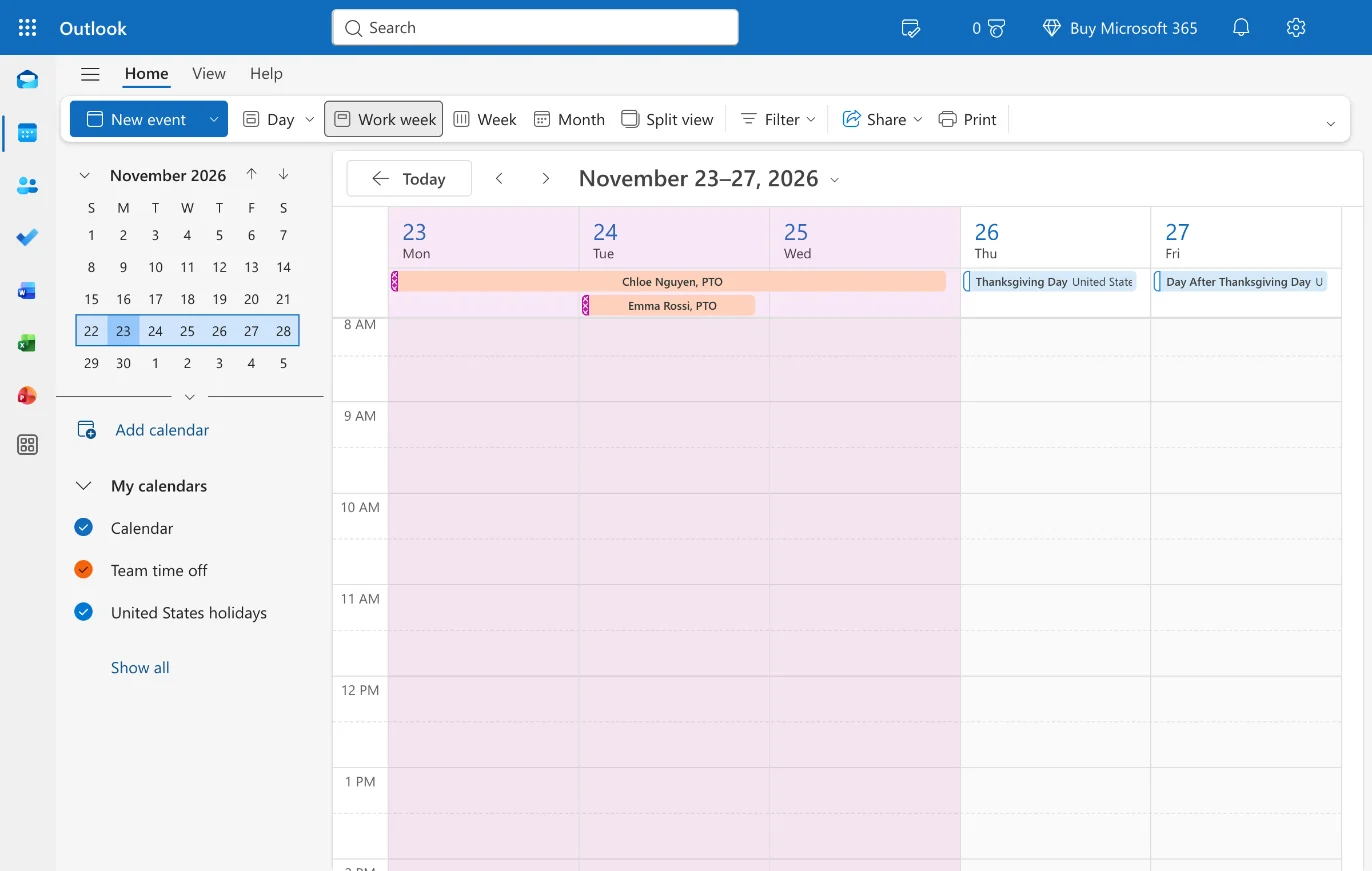The image size is (1372, 871).
Task: Click the Today button
Action: (409, 178)
